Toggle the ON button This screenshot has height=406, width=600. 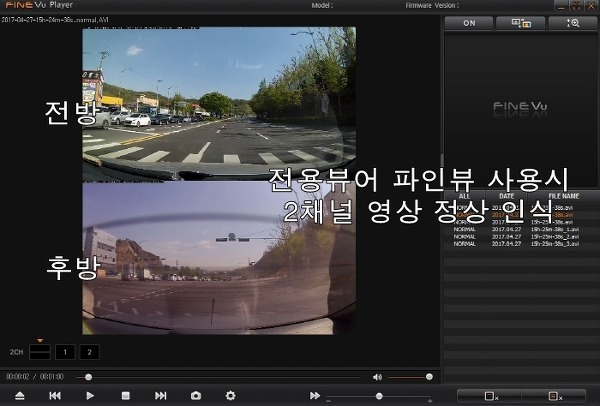pyautogui.click(x=469, y=23)
